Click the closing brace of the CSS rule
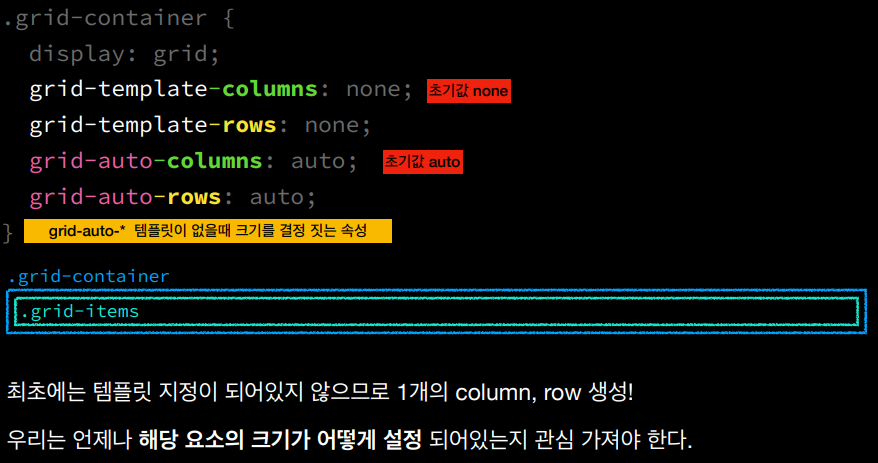Viewport: 878px width, 463px height. (7, 232)
